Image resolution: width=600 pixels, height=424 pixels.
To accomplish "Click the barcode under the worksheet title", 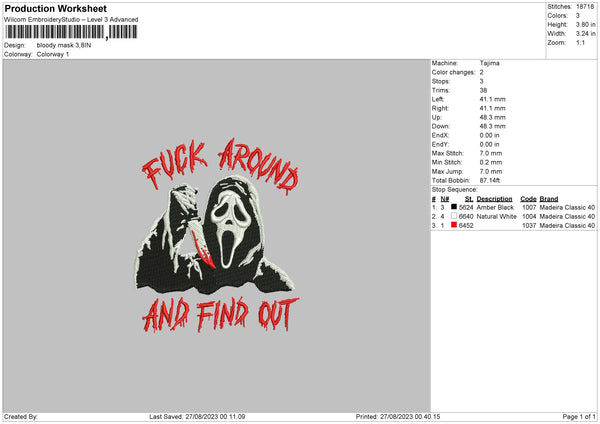I will (x=71, y=32).
